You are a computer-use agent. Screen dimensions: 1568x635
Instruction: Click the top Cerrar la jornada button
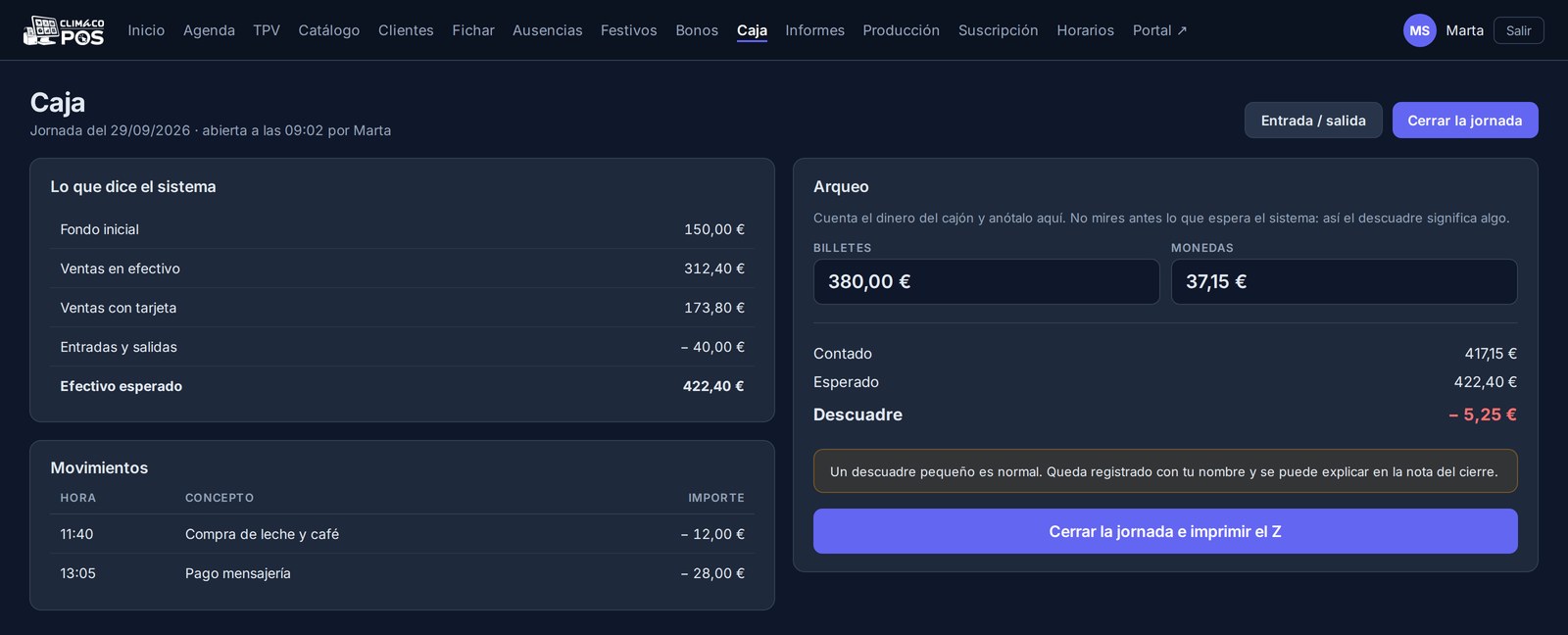coord(1464,121)
